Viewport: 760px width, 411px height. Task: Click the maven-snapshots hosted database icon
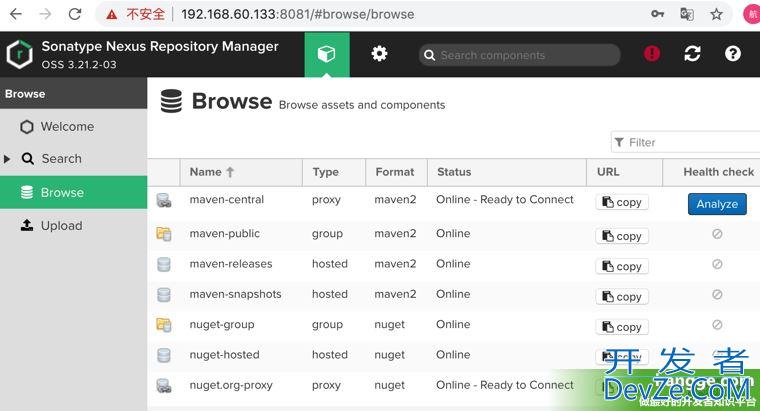pyautogui.click(x=164, y=295)
